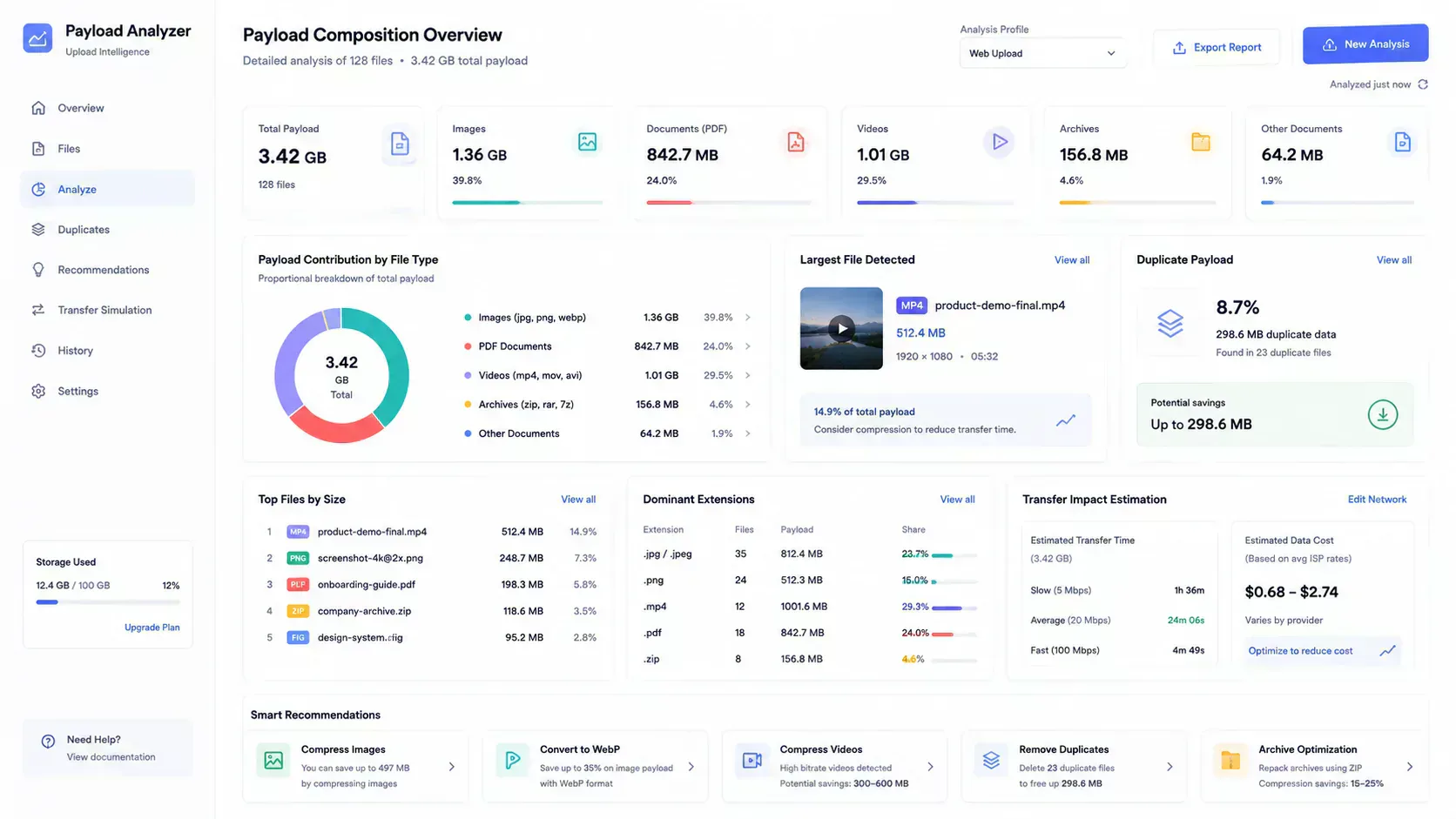
Task: Click the Other Documents card icon
Action: click(x=1402, y=142)
